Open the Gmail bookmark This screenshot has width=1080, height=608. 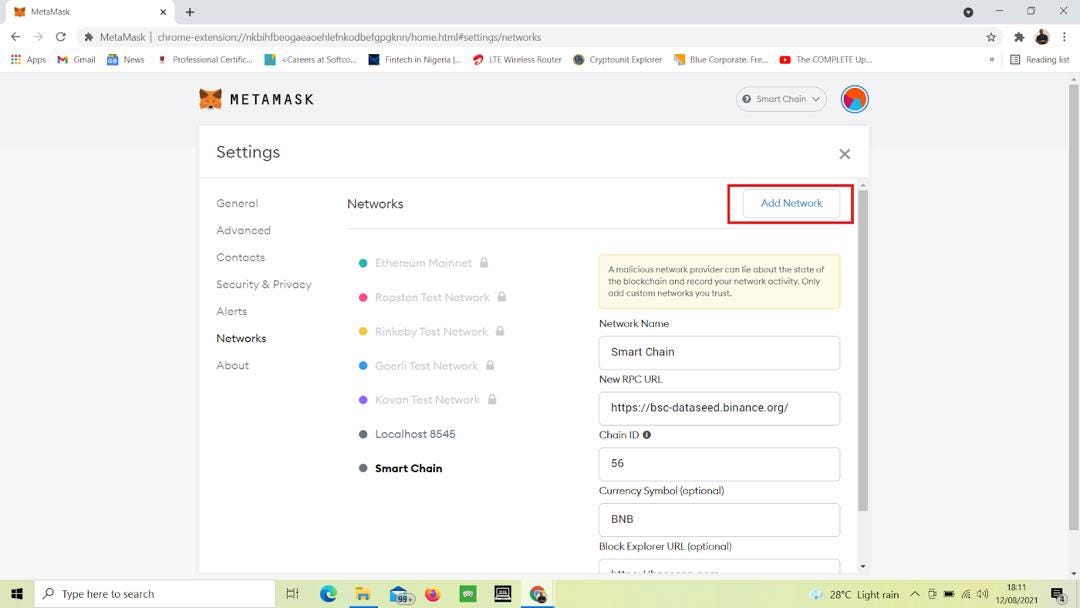[76, 60]
